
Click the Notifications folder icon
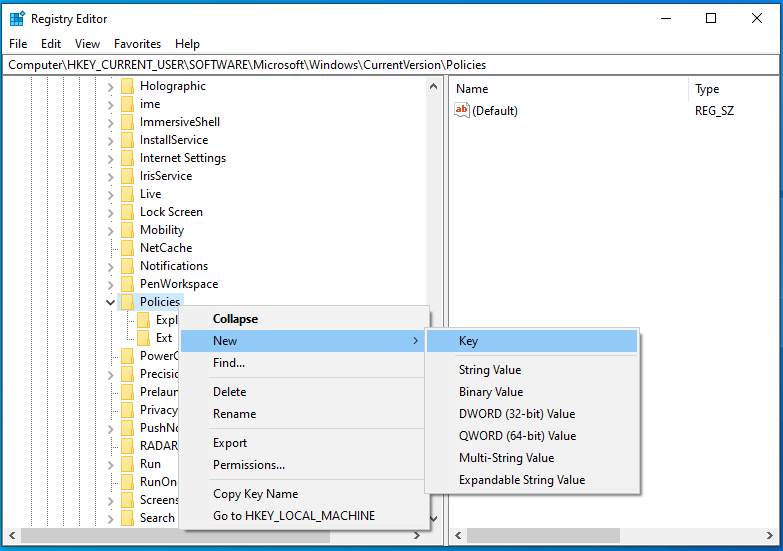click(127, 266)
